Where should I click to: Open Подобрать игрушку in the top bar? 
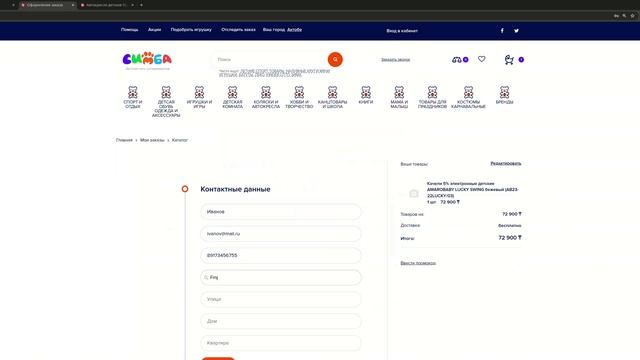191,30
